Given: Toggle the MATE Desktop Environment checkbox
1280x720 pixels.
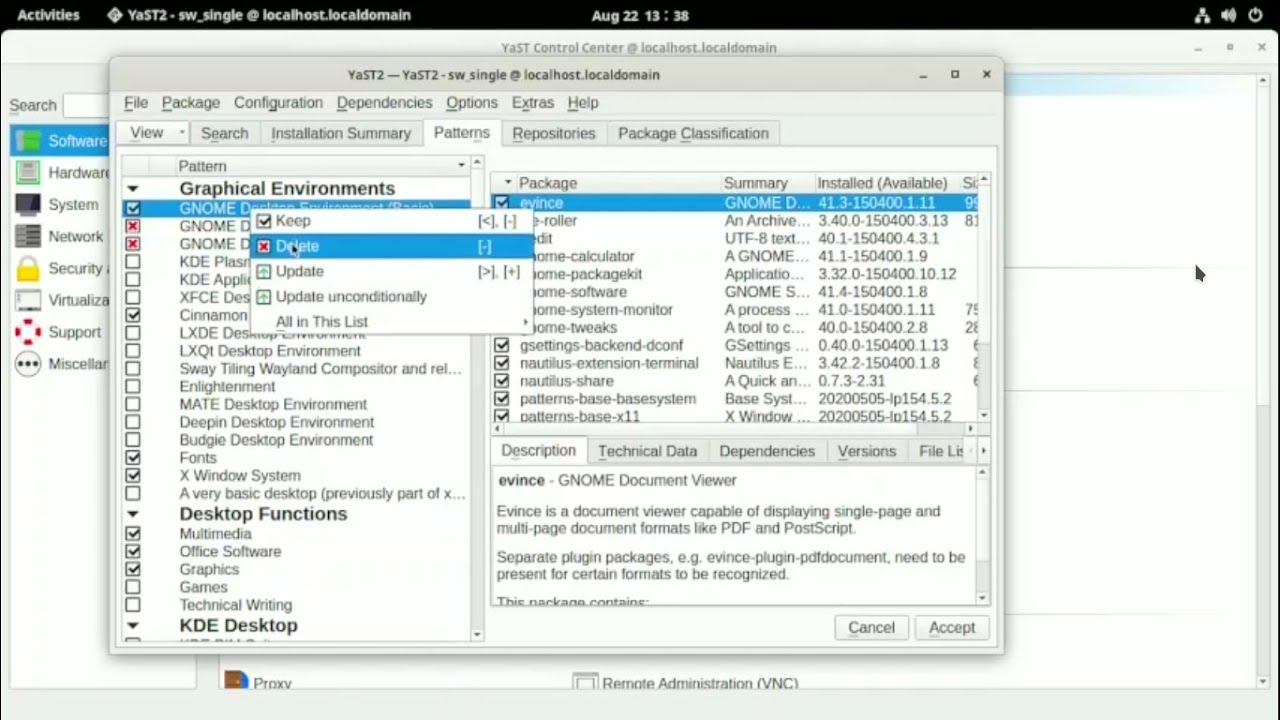Looking at the screenshot, I should tap(133, 404).
